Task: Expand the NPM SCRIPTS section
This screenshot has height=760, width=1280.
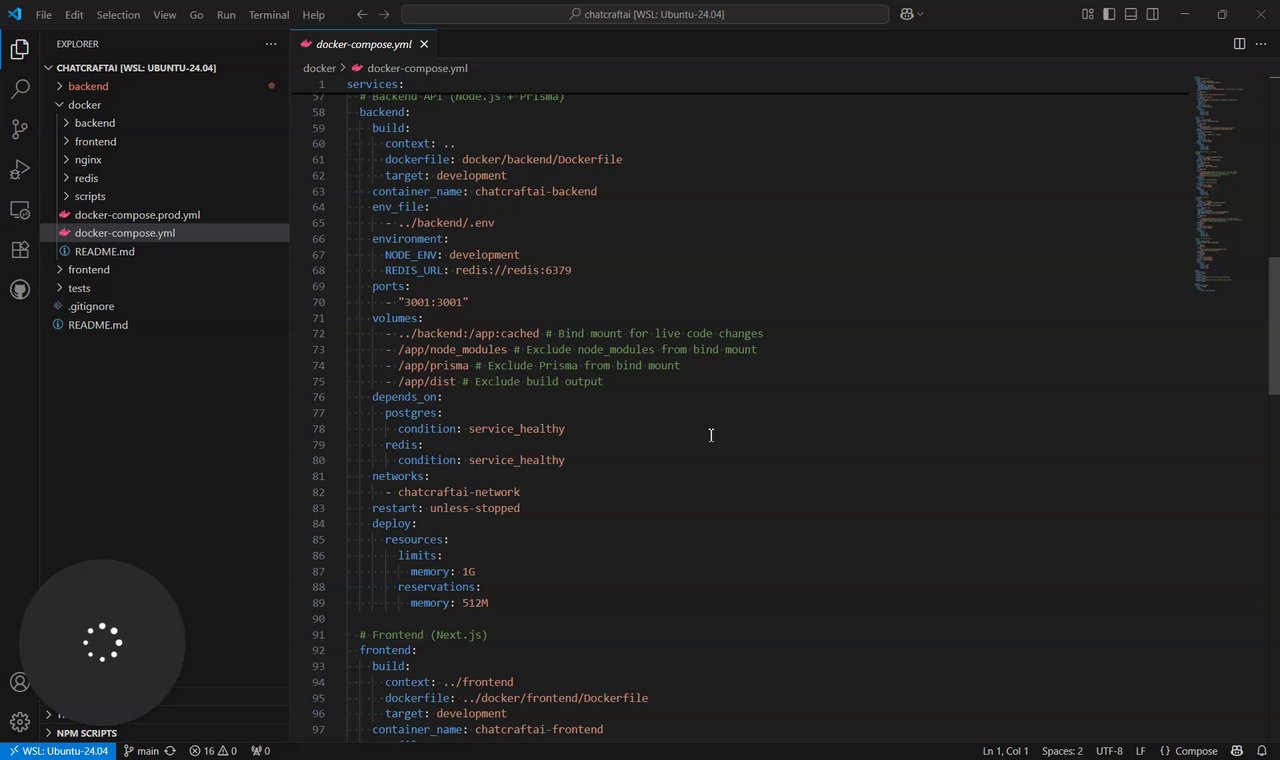Action: [86, 733]
